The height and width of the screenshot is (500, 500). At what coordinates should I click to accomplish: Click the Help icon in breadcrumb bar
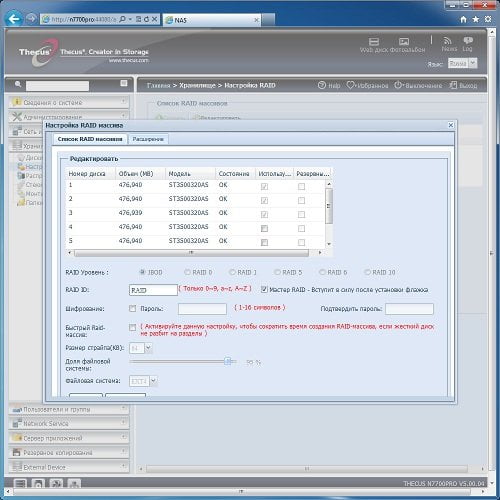click(x=322, y=85)
